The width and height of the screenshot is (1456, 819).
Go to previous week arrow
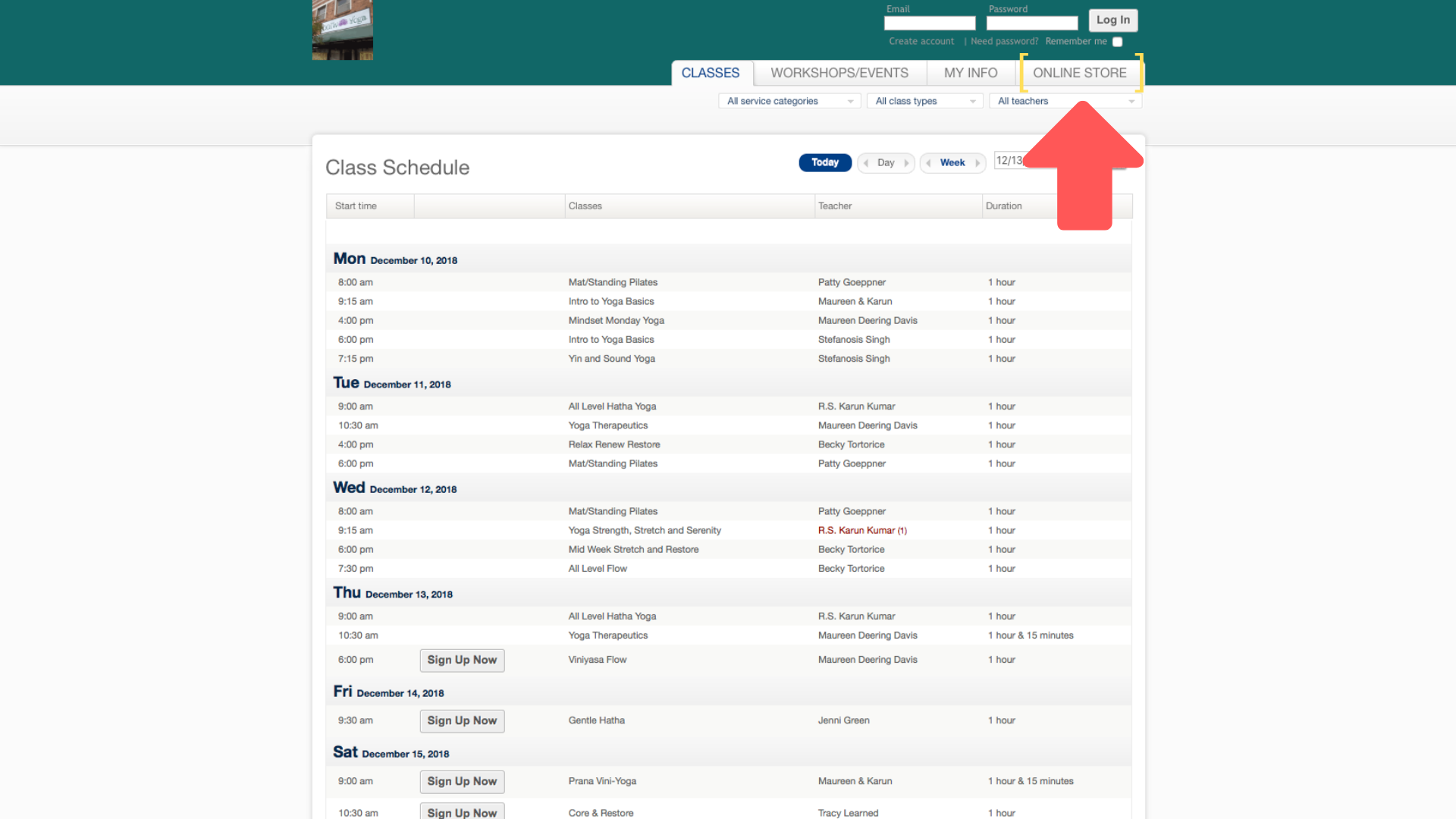[928, 163]
